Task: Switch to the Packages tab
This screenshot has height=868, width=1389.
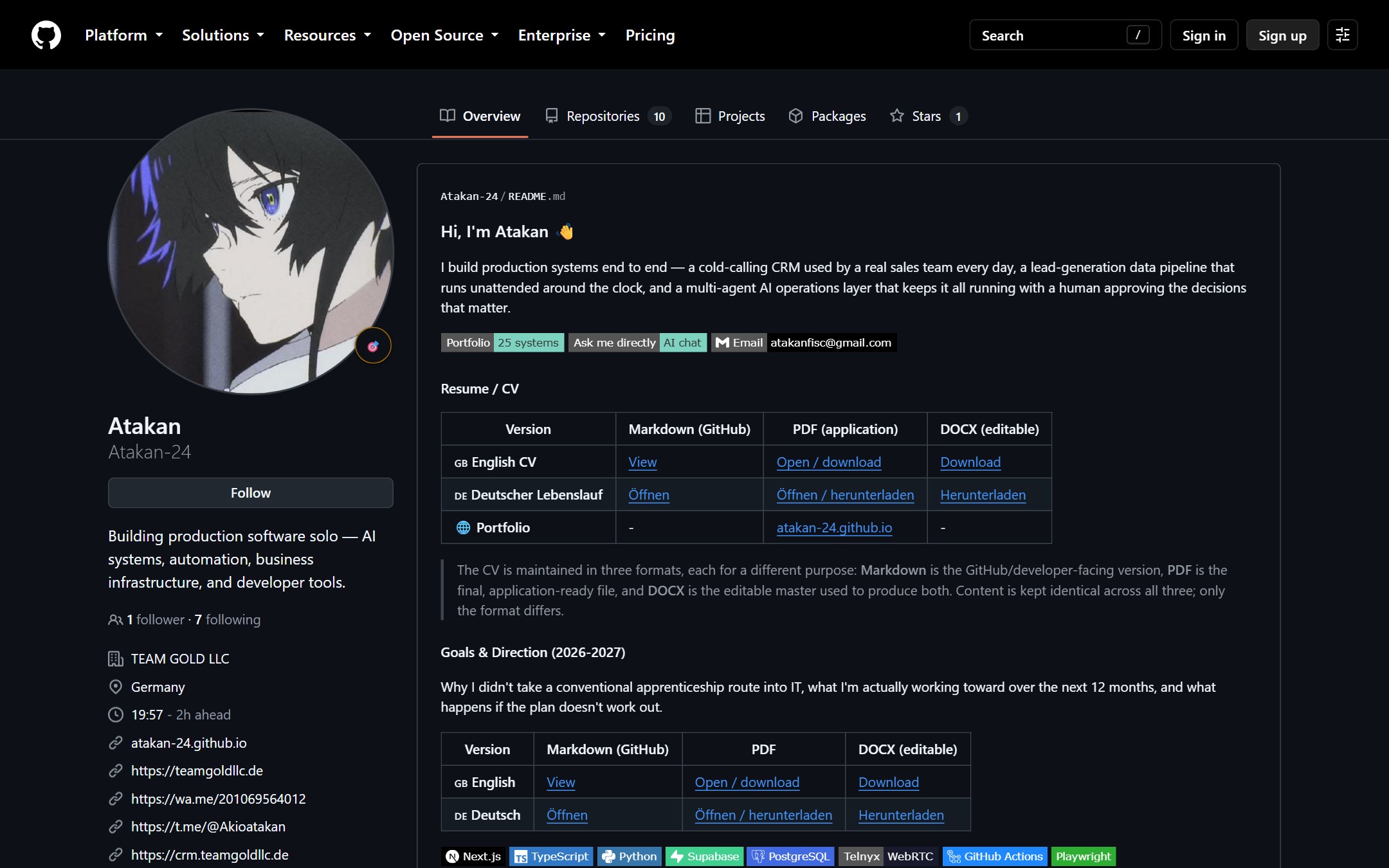Action: 827,116
